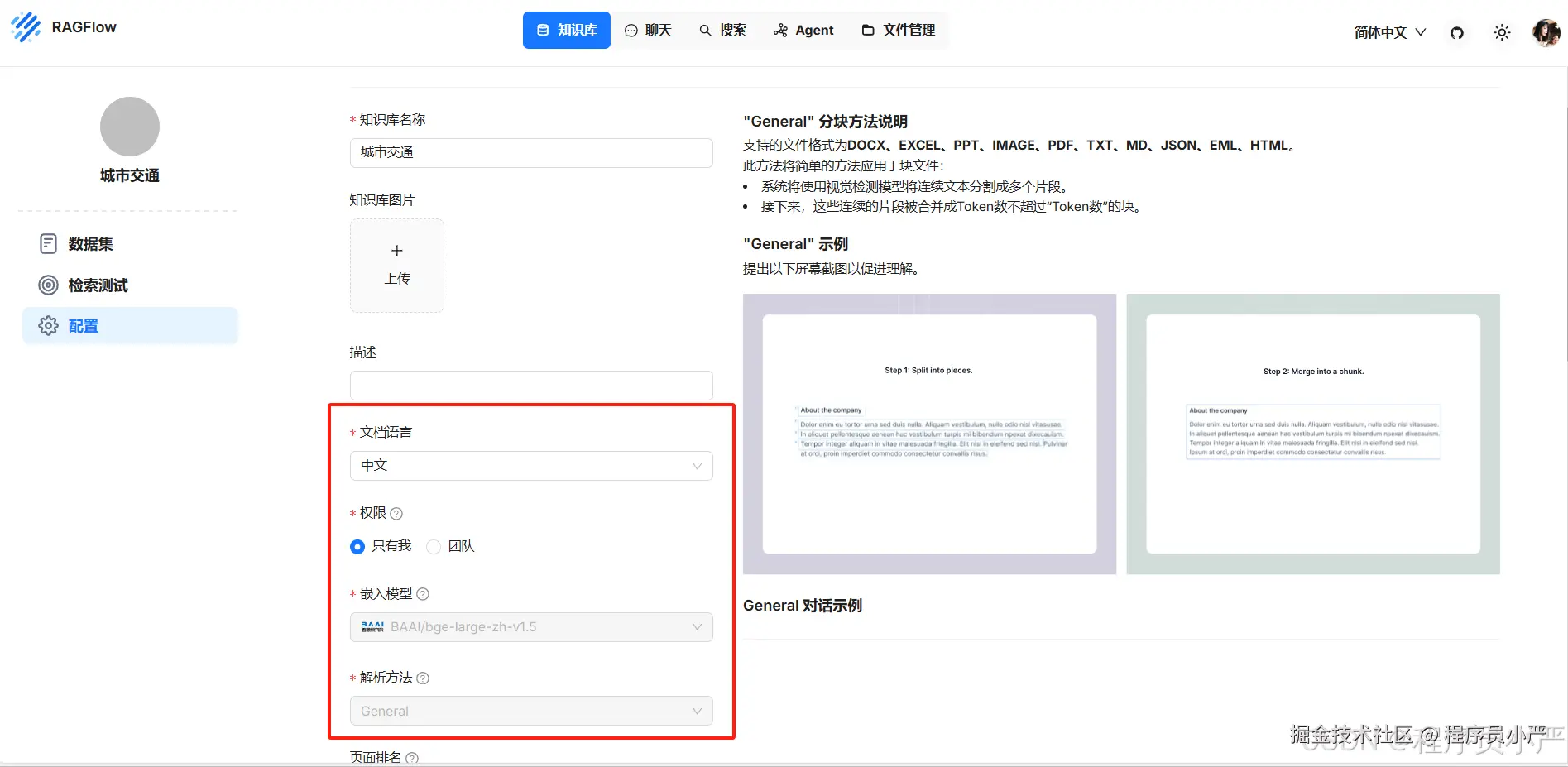Viewport: 1568px width, 767px height.
Task: Click the 嵌入模型 help question mark
Action: click(x=423, y=593)
